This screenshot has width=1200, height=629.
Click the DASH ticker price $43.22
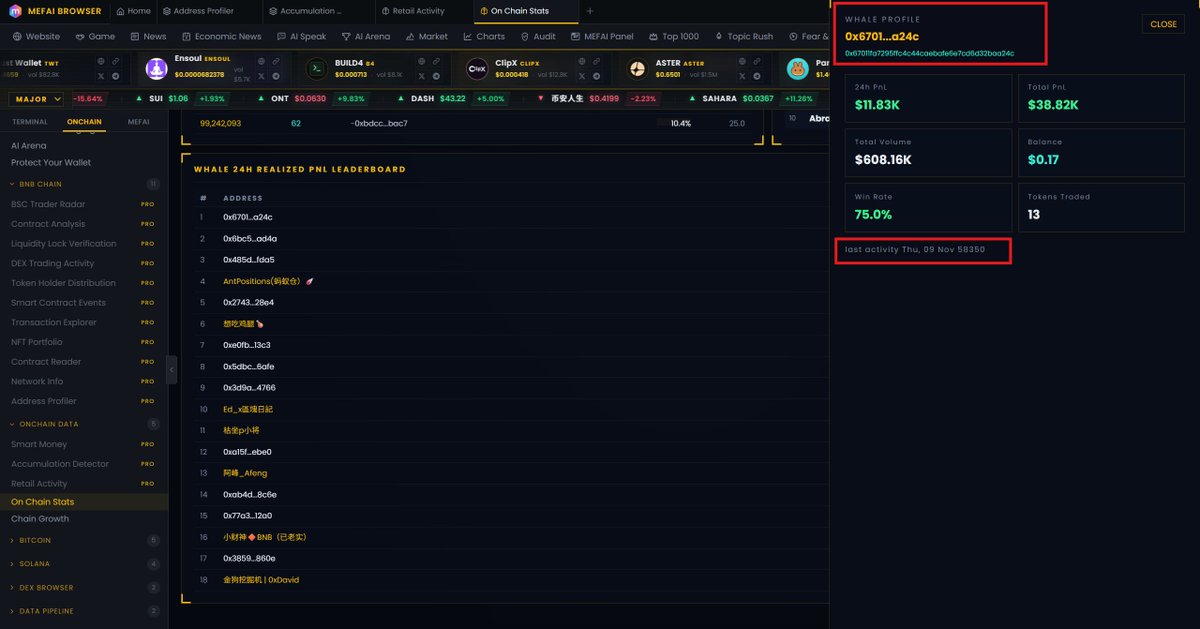coord(452,99)
